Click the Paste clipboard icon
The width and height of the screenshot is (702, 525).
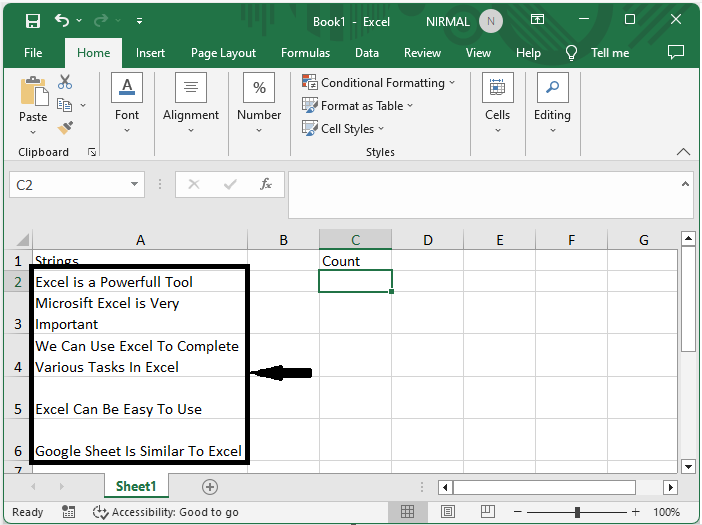[x=34, y=91]
